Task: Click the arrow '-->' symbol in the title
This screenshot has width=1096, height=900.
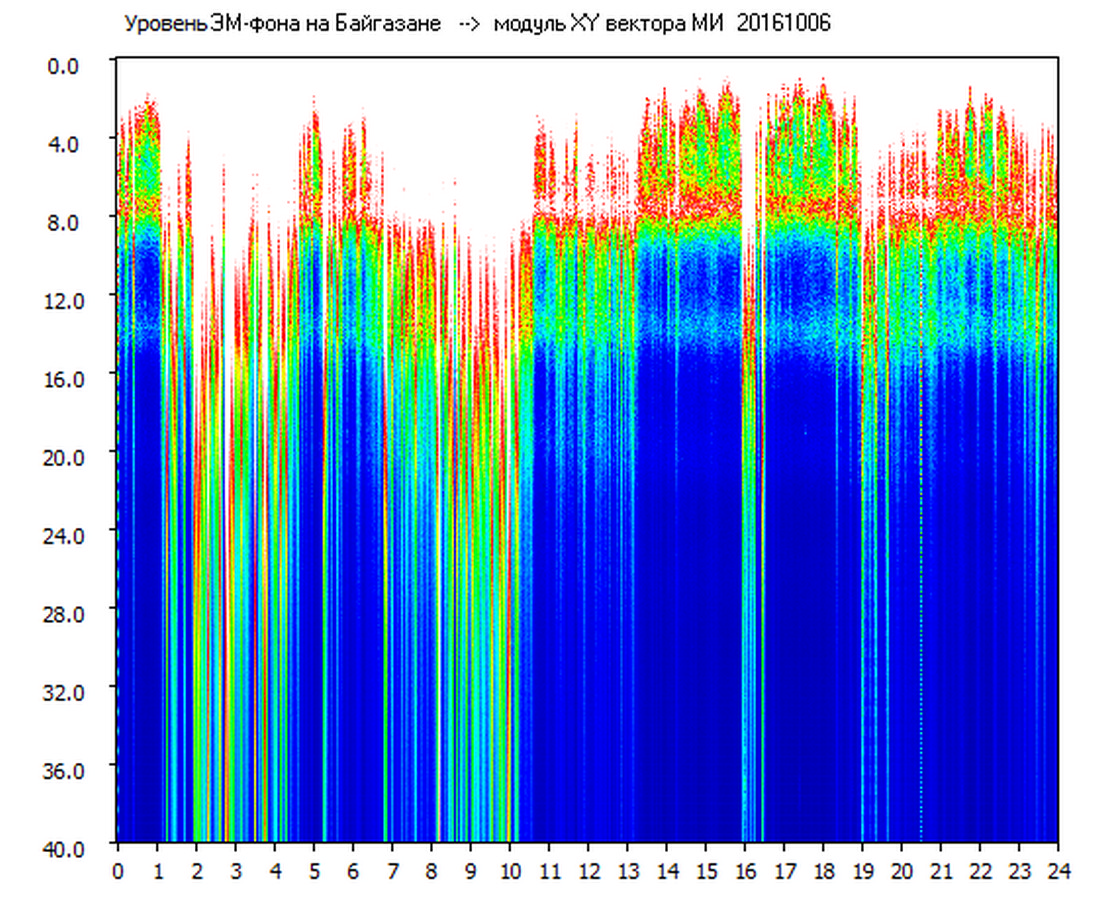Action: pyautogui.click(x=468, y=24)
